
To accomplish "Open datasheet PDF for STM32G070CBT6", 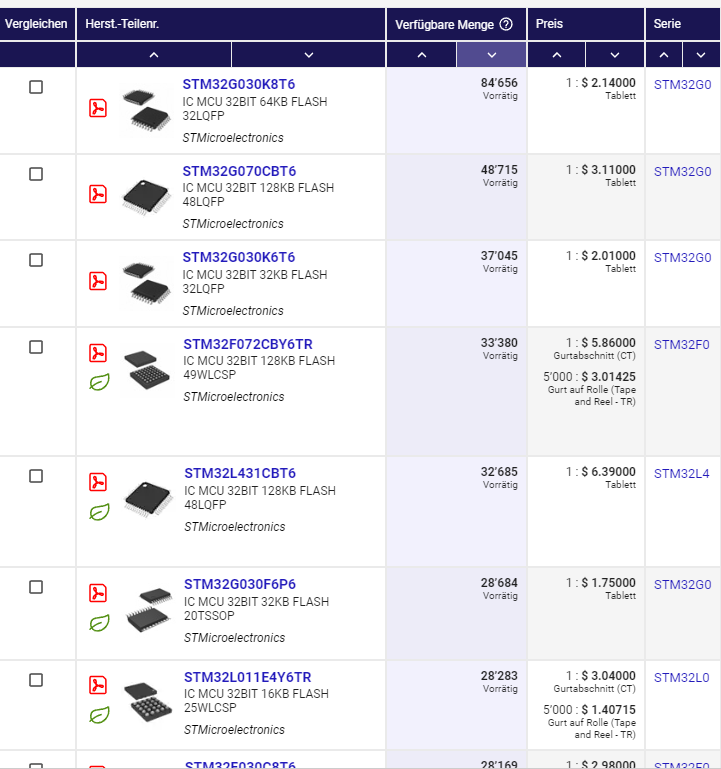I will pyautogui.click(x=98, y=194).
